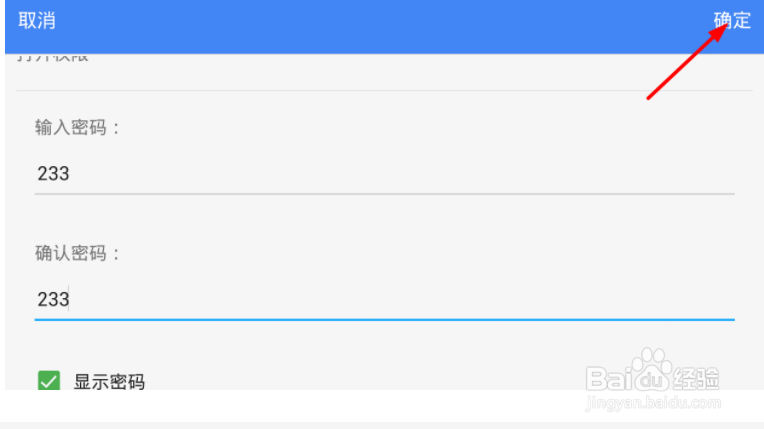Click the partially hidden 打开权限 heading
764x429 pixels.
click(53, 58)
